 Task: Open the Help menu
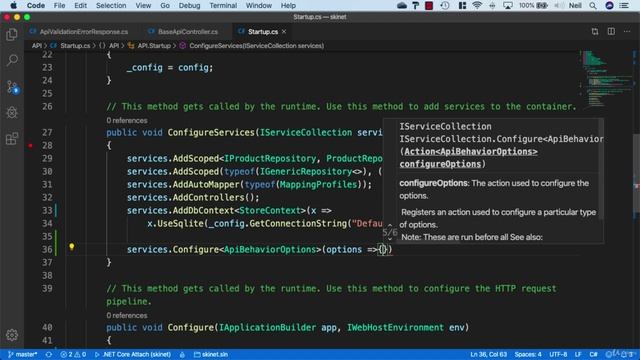click(x=288, y=5)
